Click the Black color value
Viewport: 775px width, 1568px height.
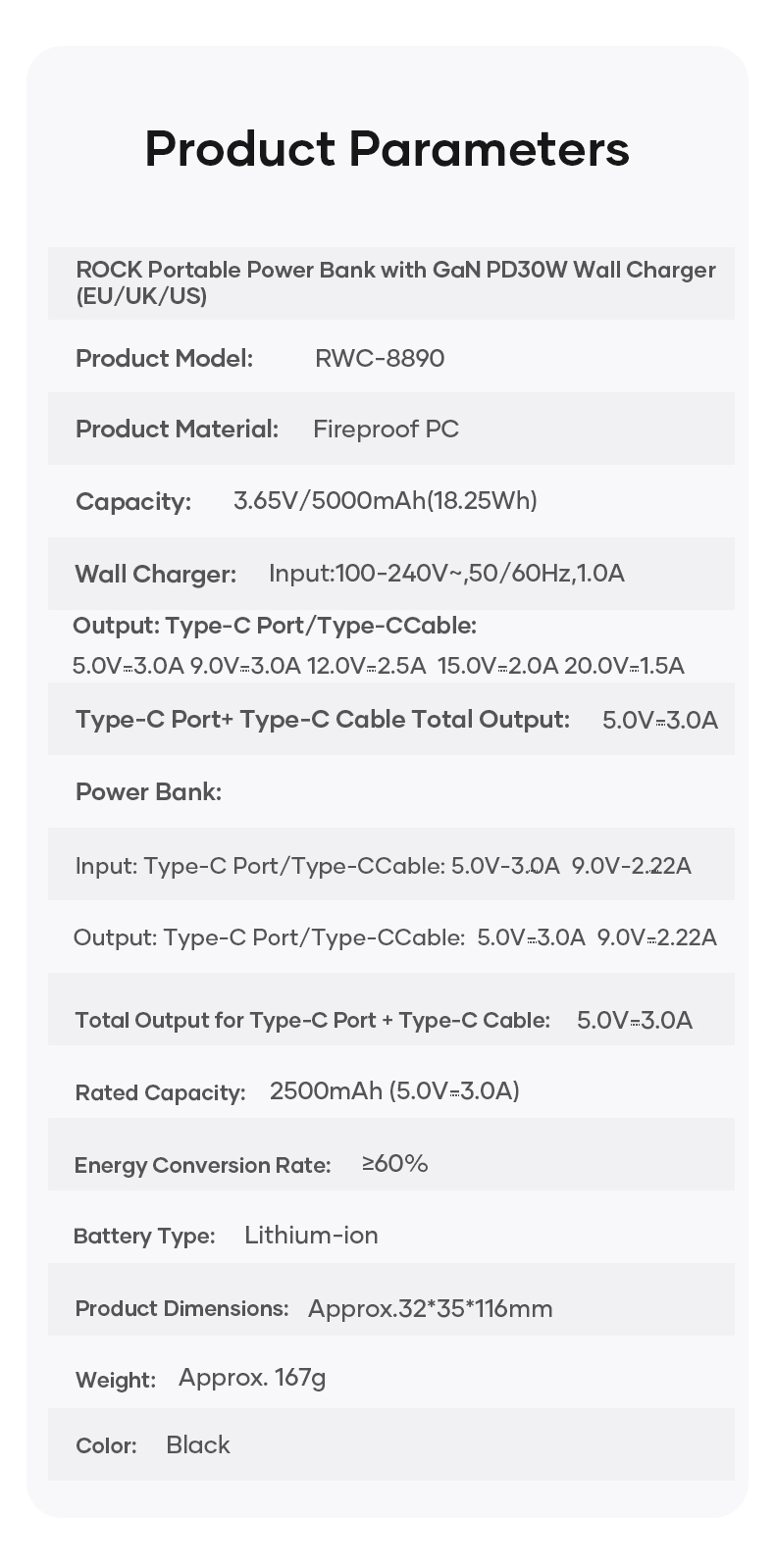pos(198,1444)
